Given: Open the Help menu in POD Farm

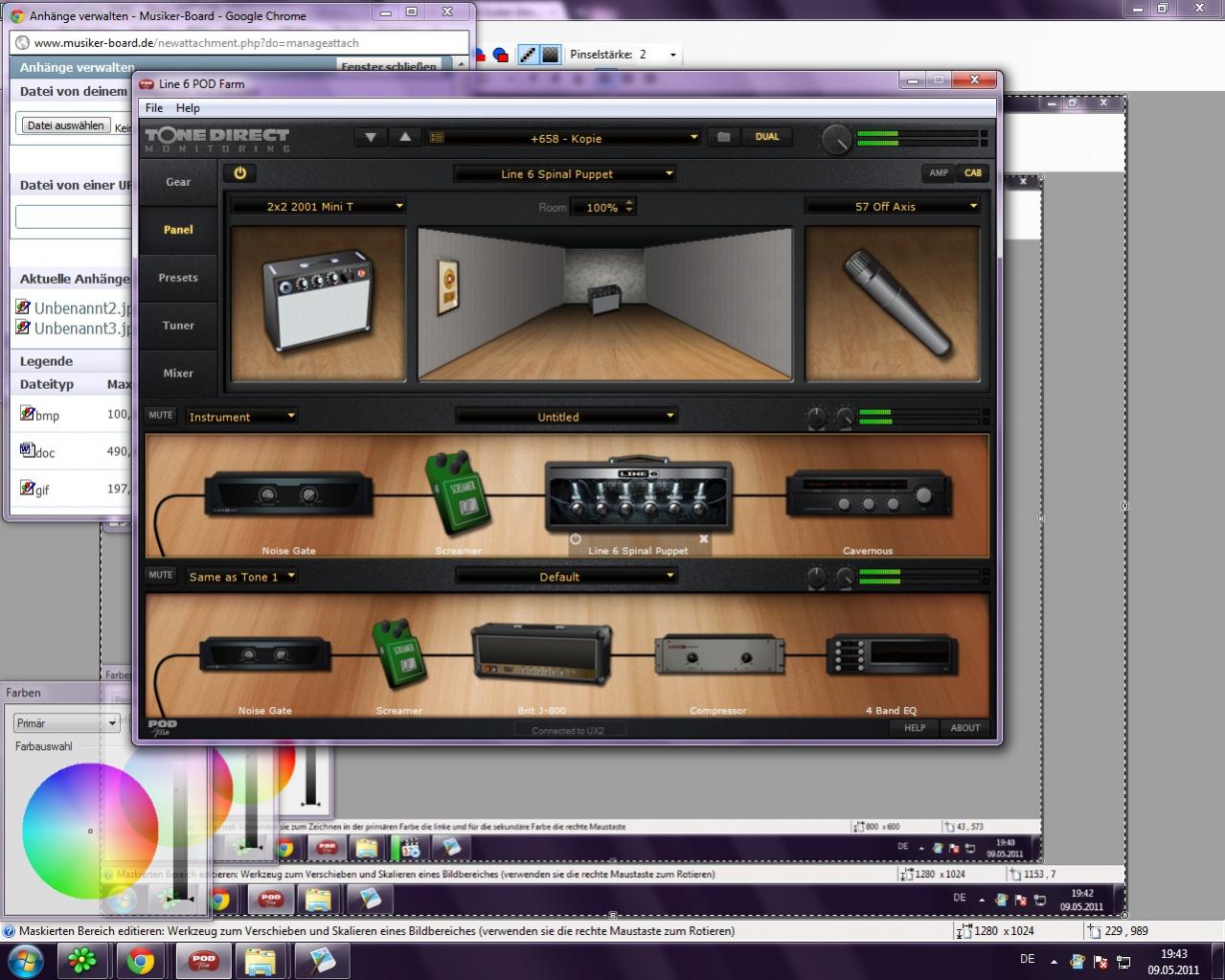Looking at the screenshot, I should 188,108.
